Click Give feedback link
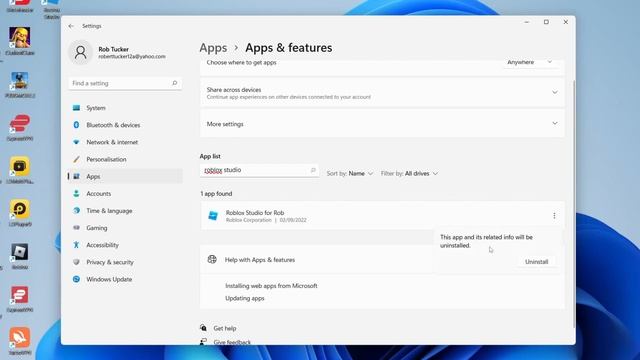Viewport: 640px width, 360px height. 232,342
